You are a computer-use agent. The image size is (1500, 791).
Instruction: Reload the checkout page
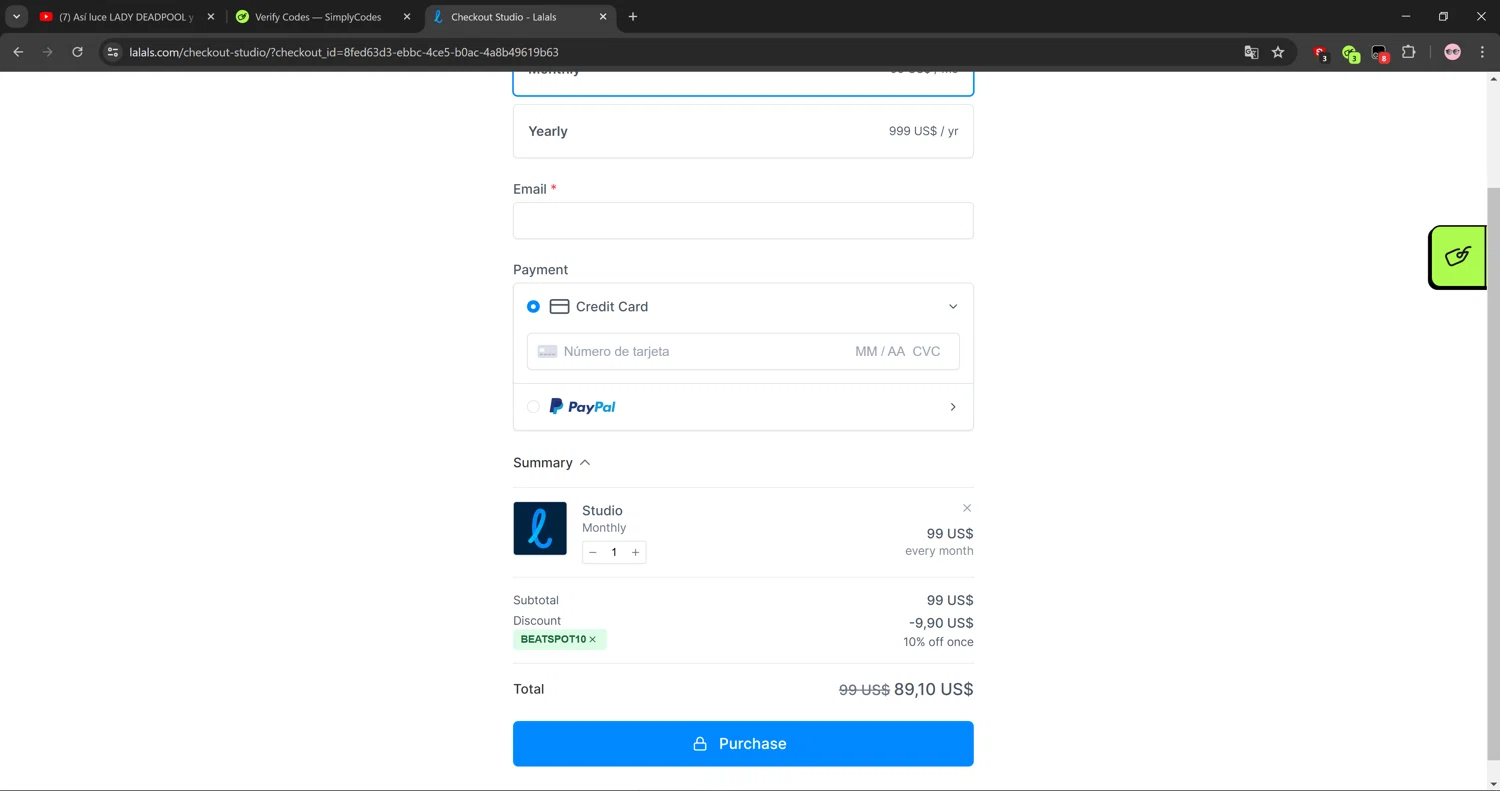(77, 52)
